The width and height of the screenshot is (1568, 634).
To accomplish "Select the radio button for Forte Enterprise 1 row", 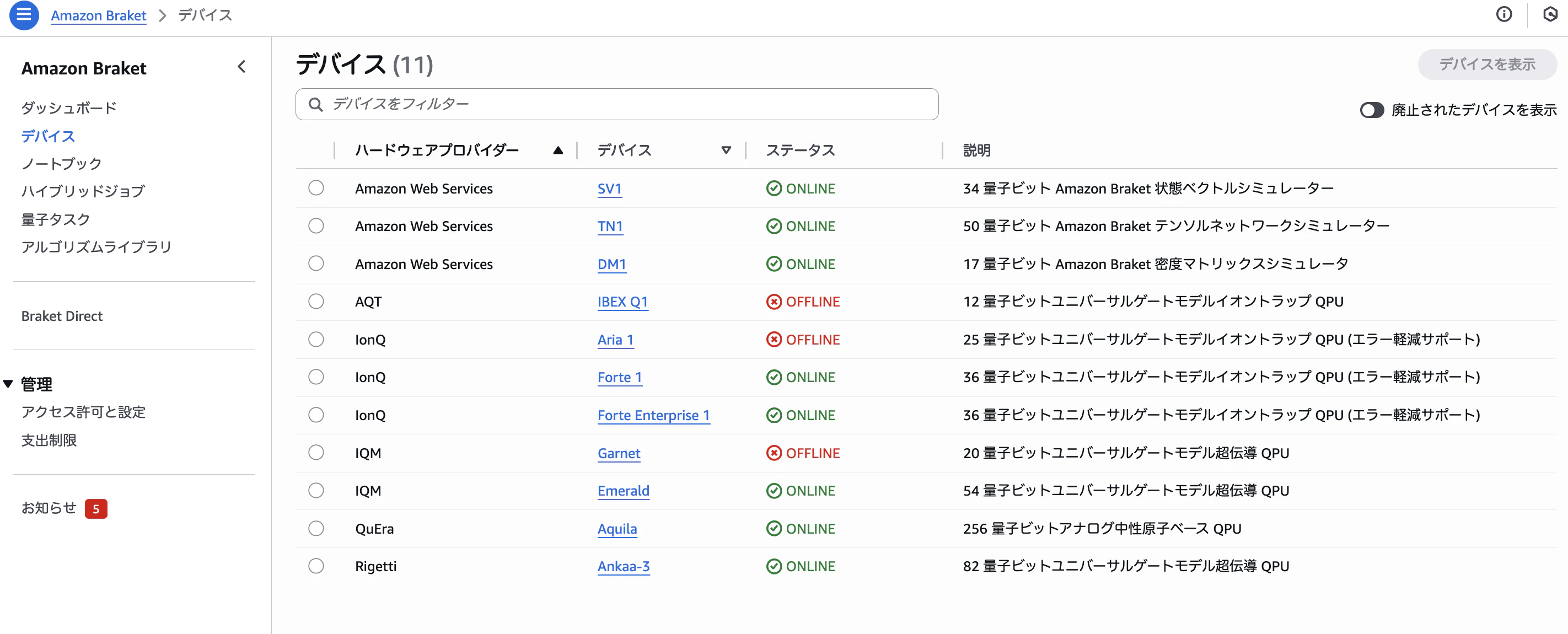I will coord(316,415).
